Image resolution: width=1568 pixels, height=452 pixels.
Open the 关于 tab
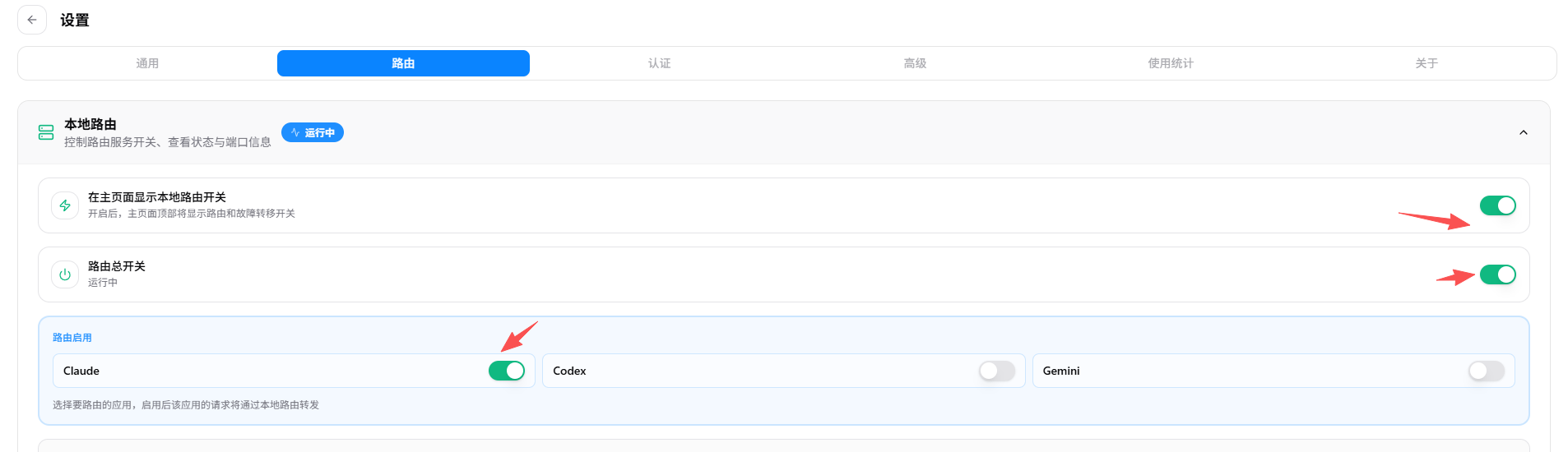pyautogui.click(x=1427, y=63)
